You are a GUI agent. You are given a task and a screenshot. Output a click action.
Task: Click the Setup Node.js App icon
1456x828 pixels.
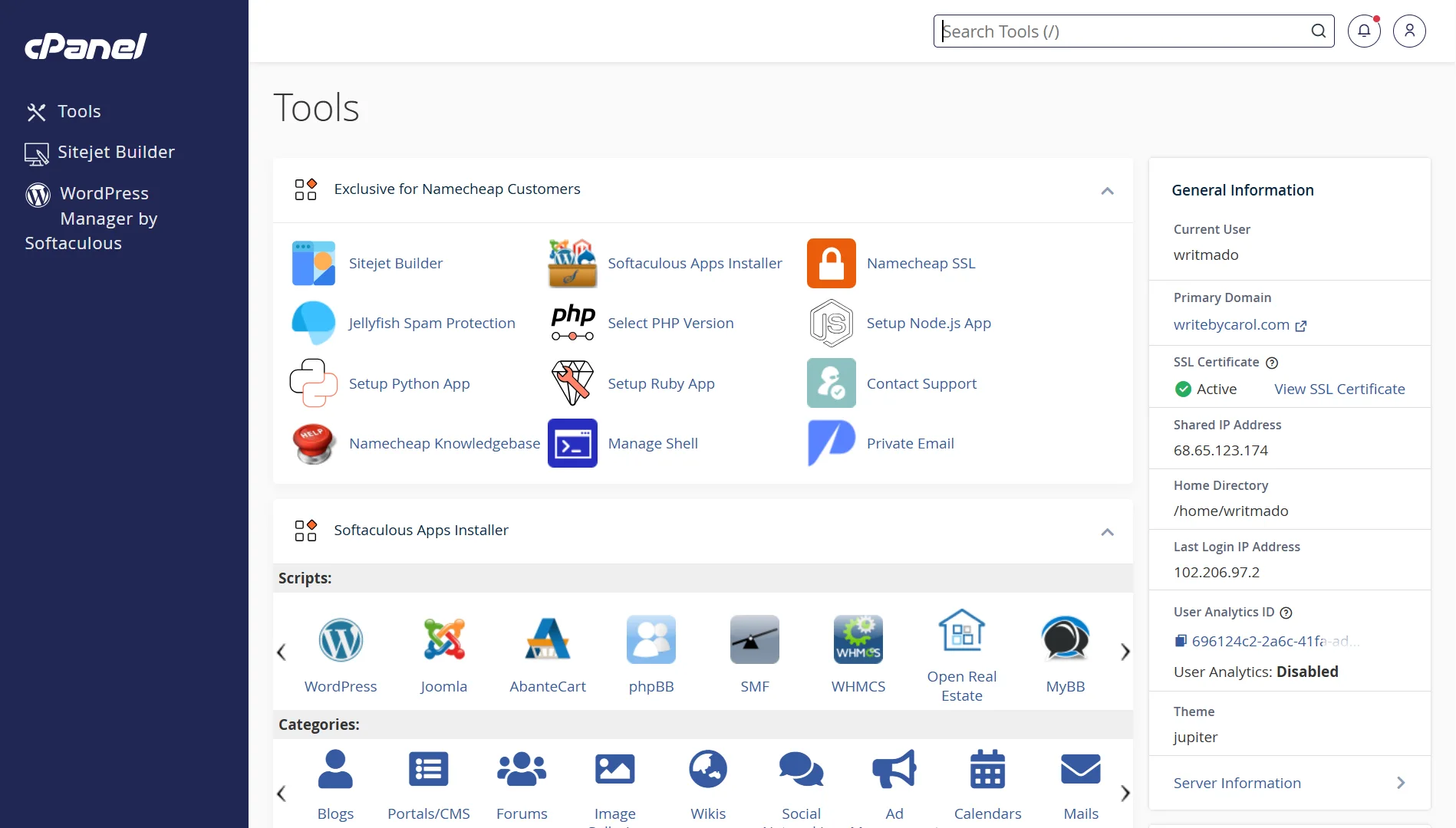(x=832, y=323)
